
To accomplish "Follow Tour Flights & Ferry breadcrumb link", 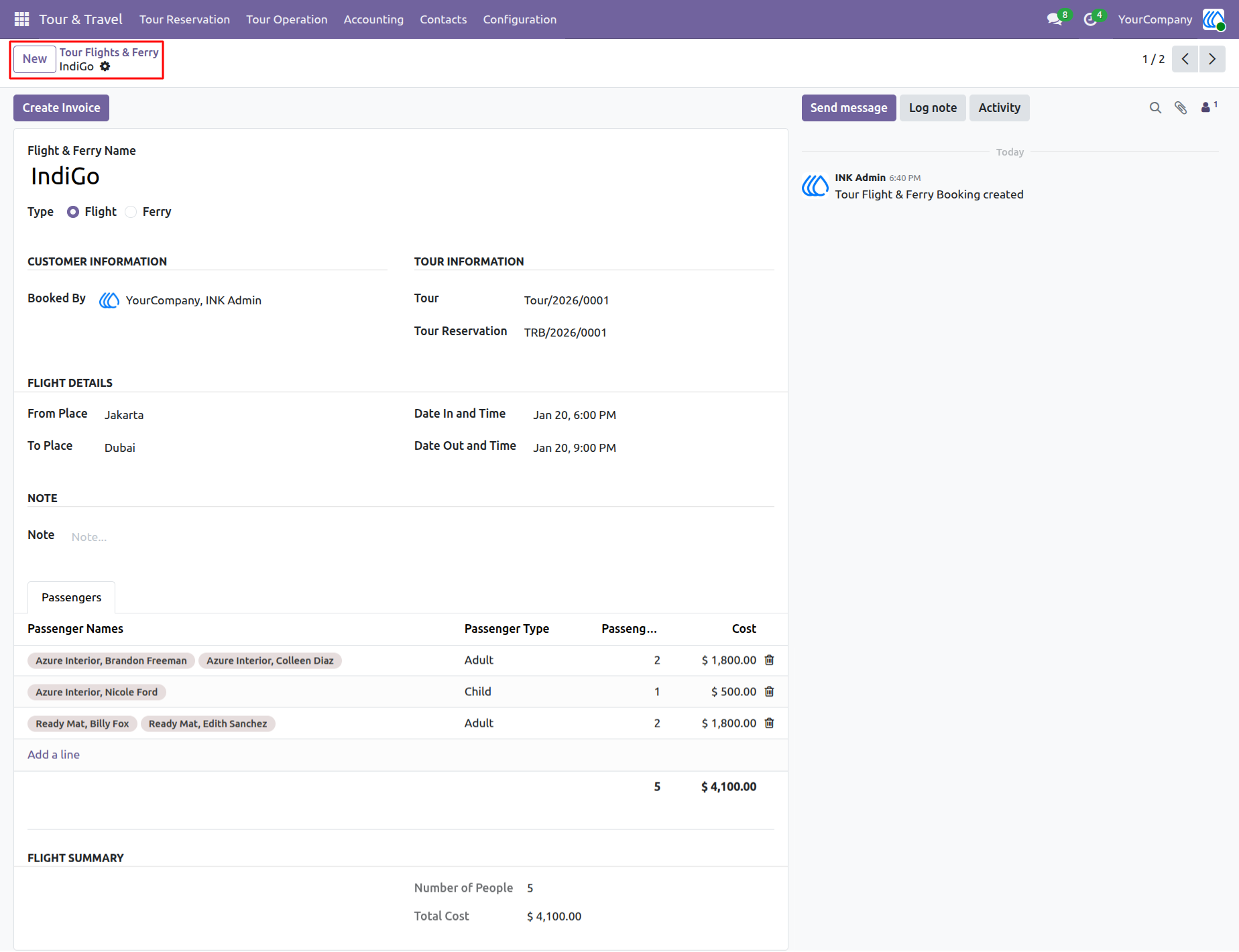I will [109, 52].
